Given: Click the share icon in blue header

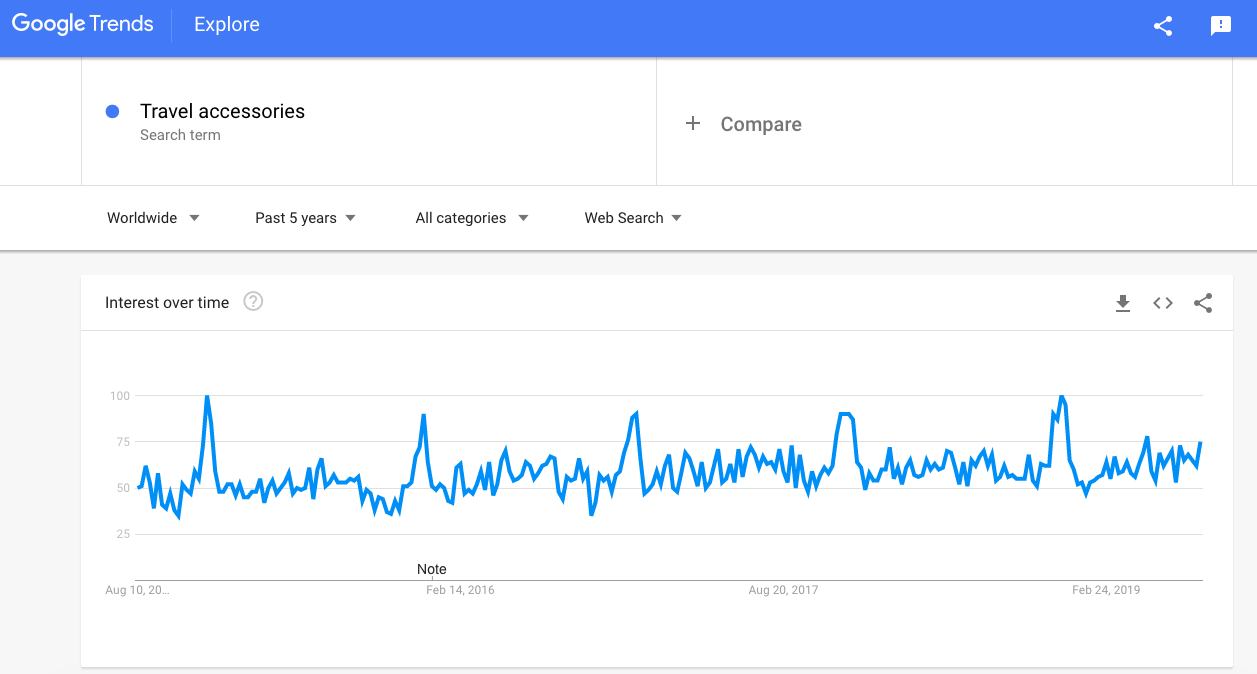Looking at the screenshot, I should coord(1163,26).
